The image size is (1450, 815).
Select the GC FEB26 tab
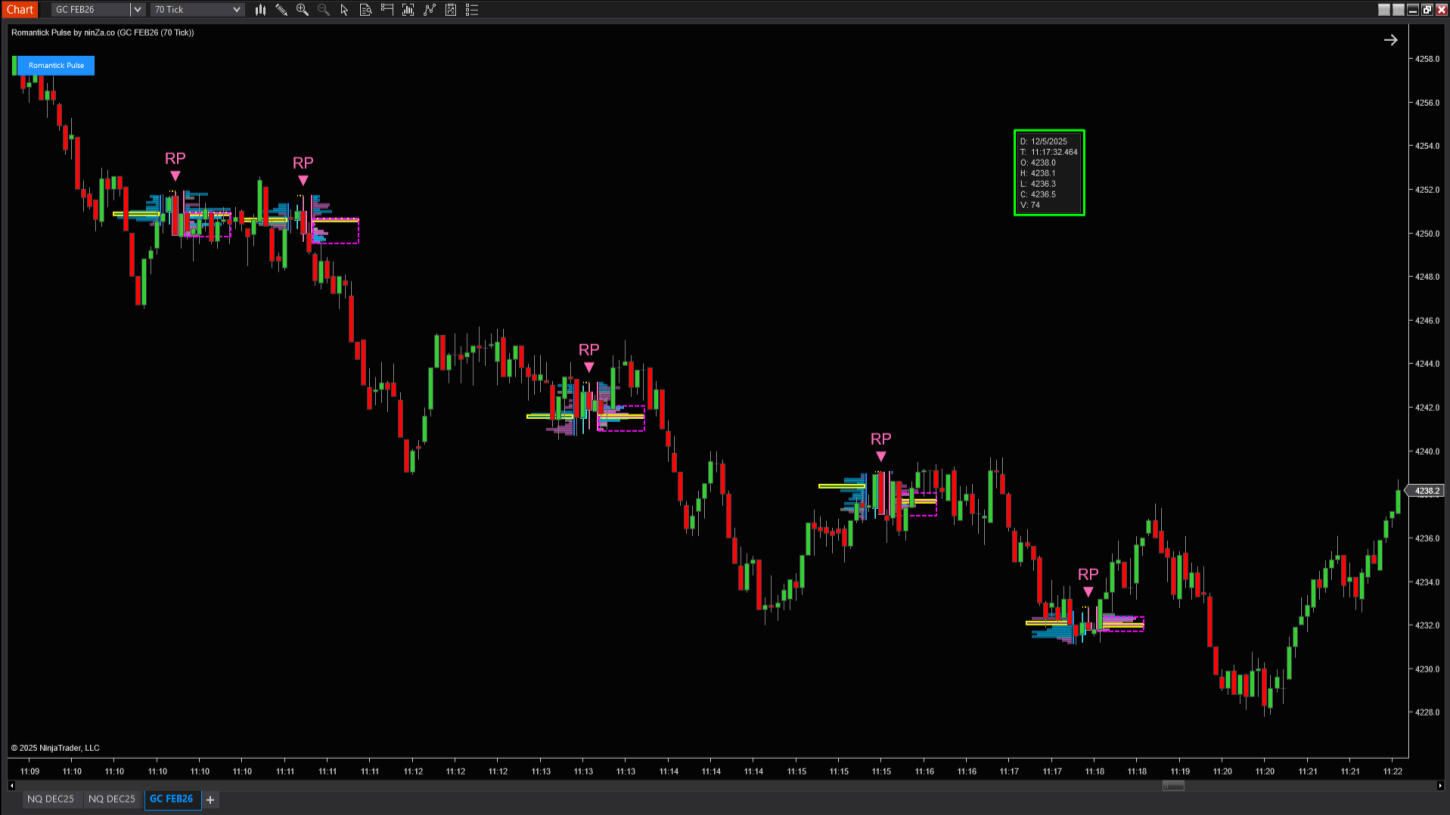click(x=171, y=799)
